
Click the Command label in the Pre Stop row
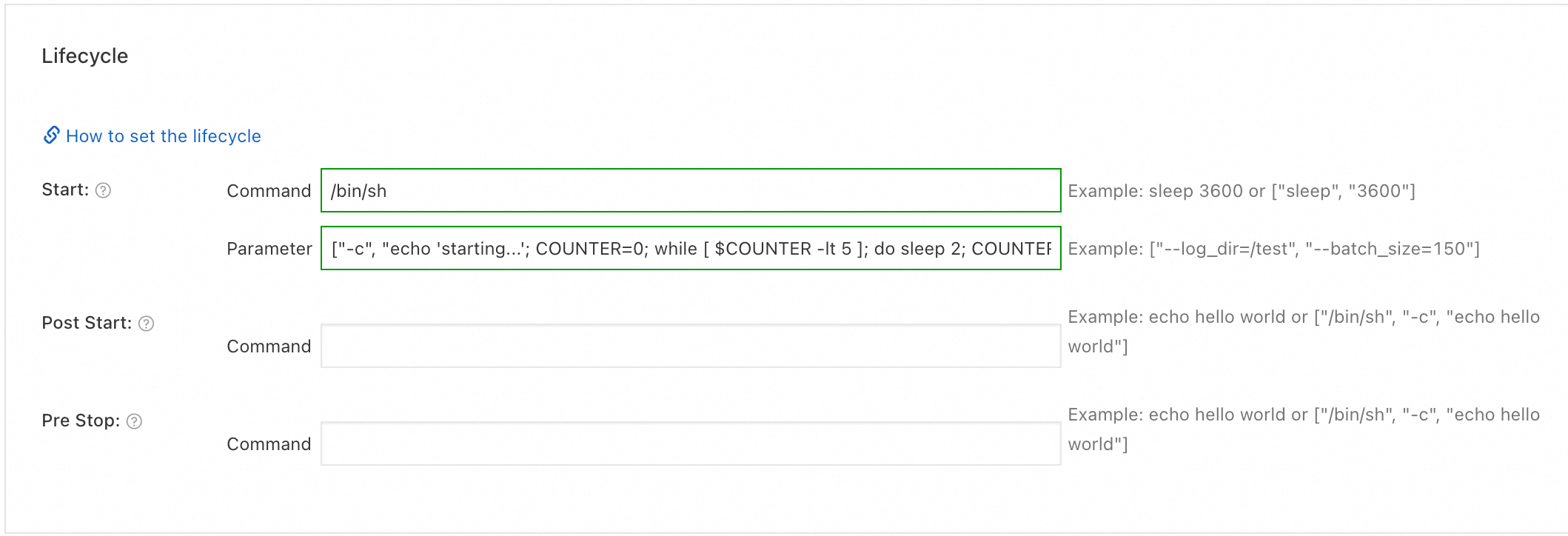point(268,444)
